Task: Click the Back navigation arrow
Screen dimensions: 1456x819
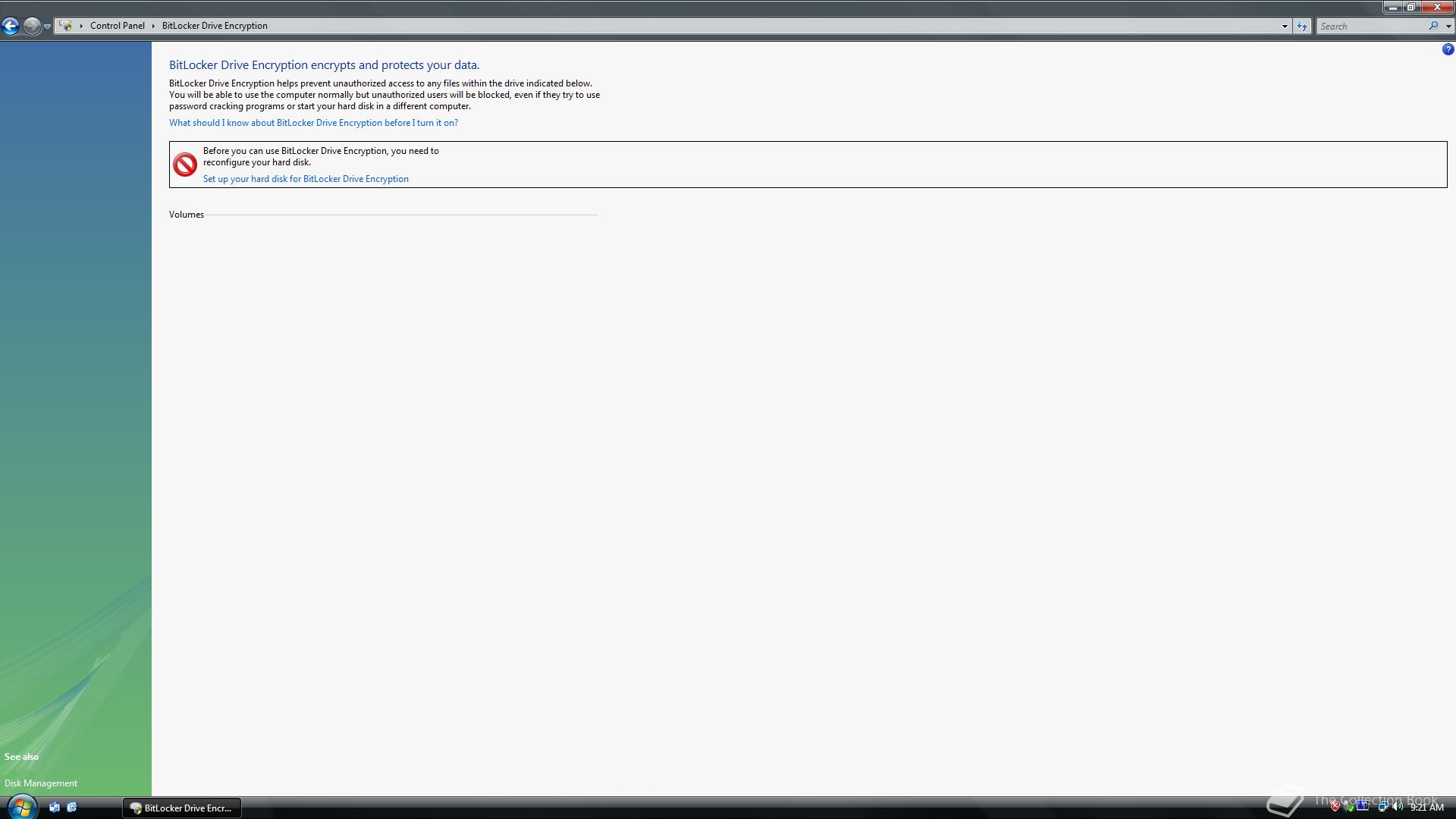Action: point(11,26)
